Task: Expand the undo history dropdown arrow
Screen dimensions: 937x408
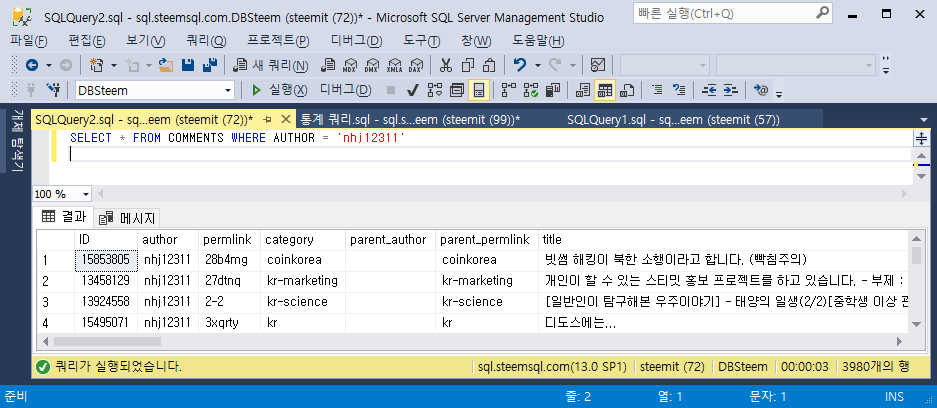Action: click(x=537, y=65)
